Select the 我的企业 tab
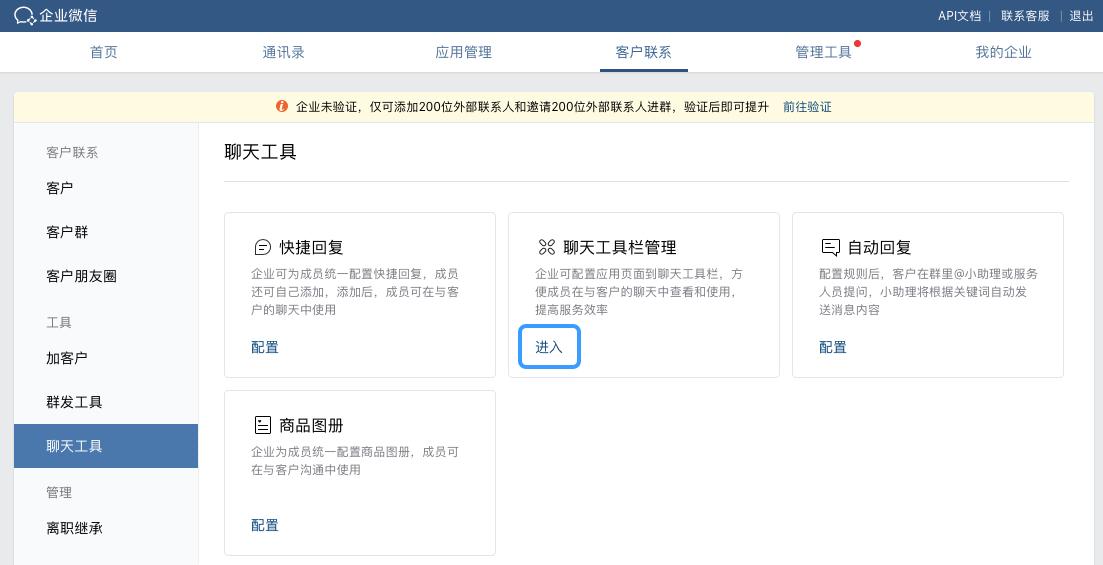The height and width of the screenshot is (565, 1103). coord(1003,52)
